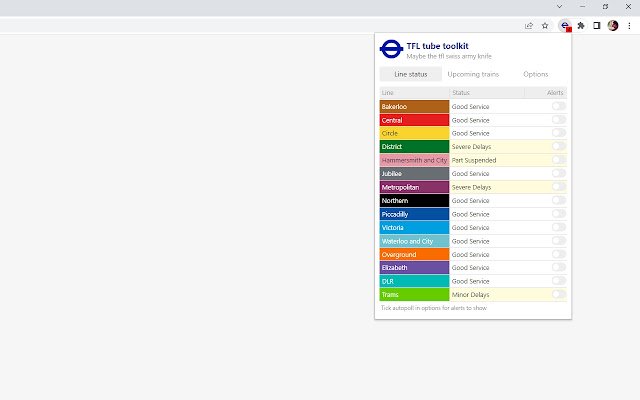
Task: Toggle alerts for Jubilee line
Action: click(x=559, y=173)
